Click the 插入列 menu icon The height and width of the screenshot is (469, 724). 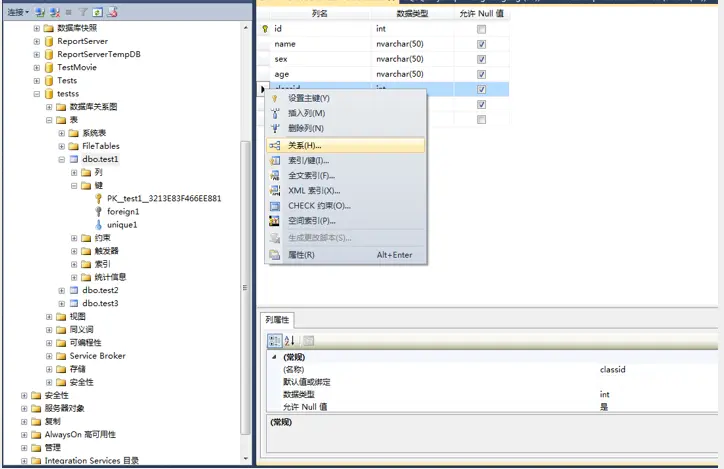tap(275, 113)
